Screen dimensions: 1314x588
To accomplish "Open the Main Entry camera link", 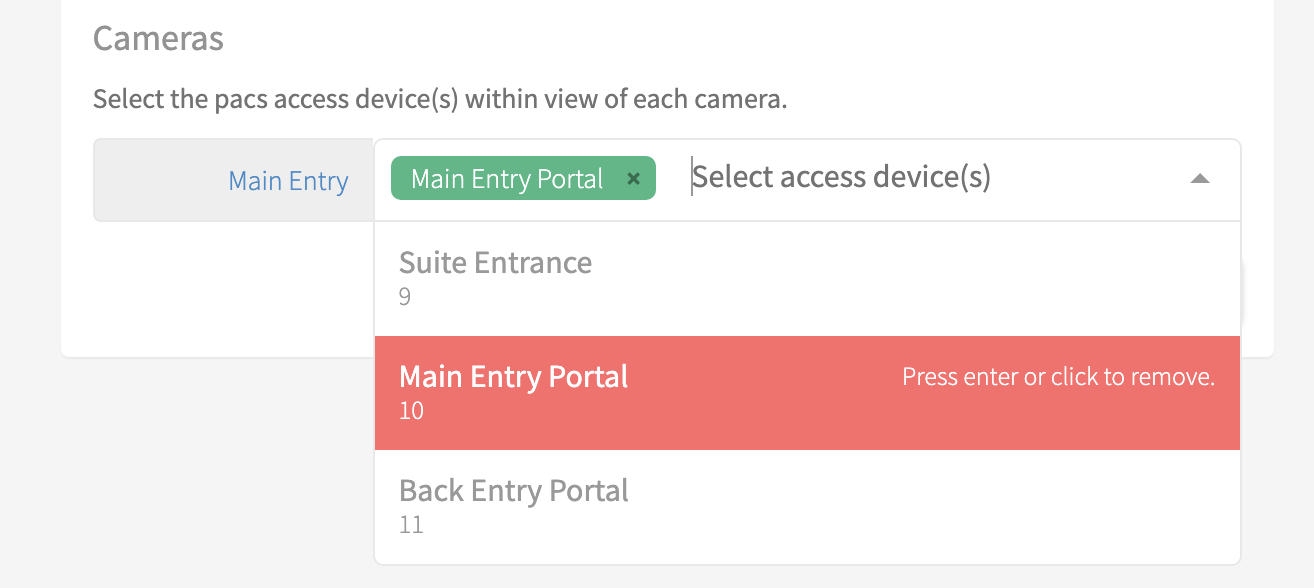I will pos(288,181).
